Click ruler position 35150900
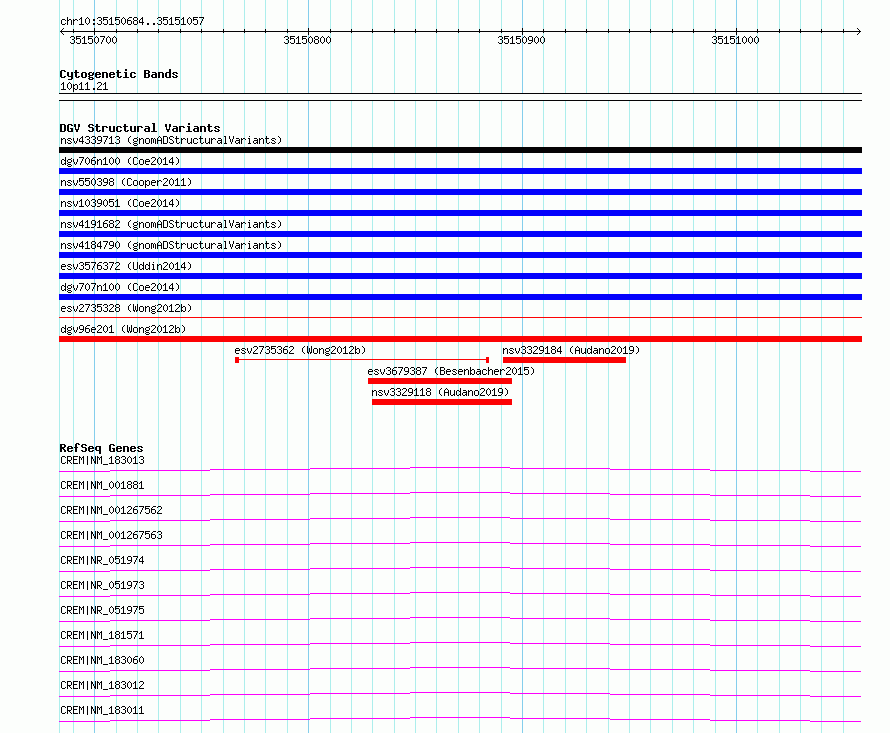 pyautogui.click(x=521, y=40)
